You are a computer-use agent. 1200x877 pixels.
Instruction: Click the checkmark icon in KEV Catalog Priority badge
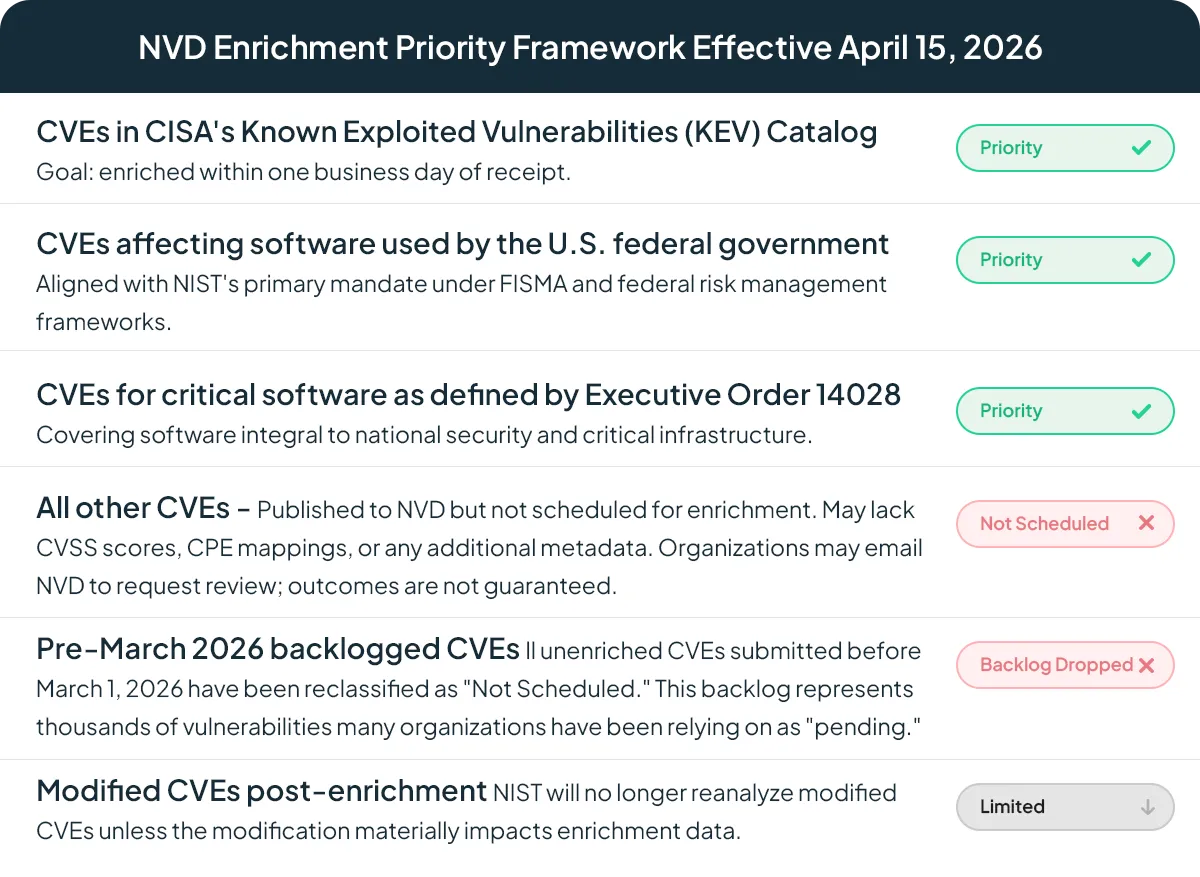[1141, 148]
